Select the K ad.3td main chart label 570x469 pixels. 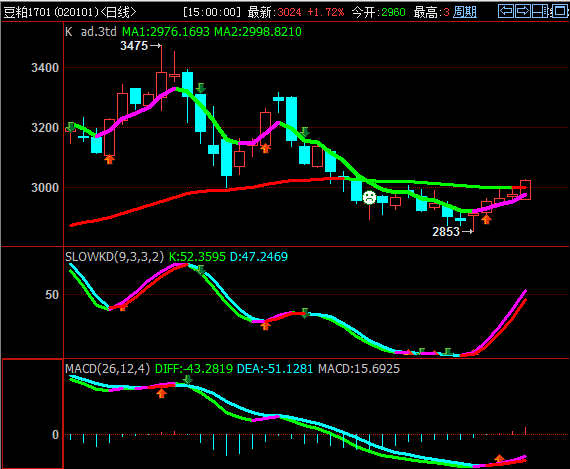(91, 32)
